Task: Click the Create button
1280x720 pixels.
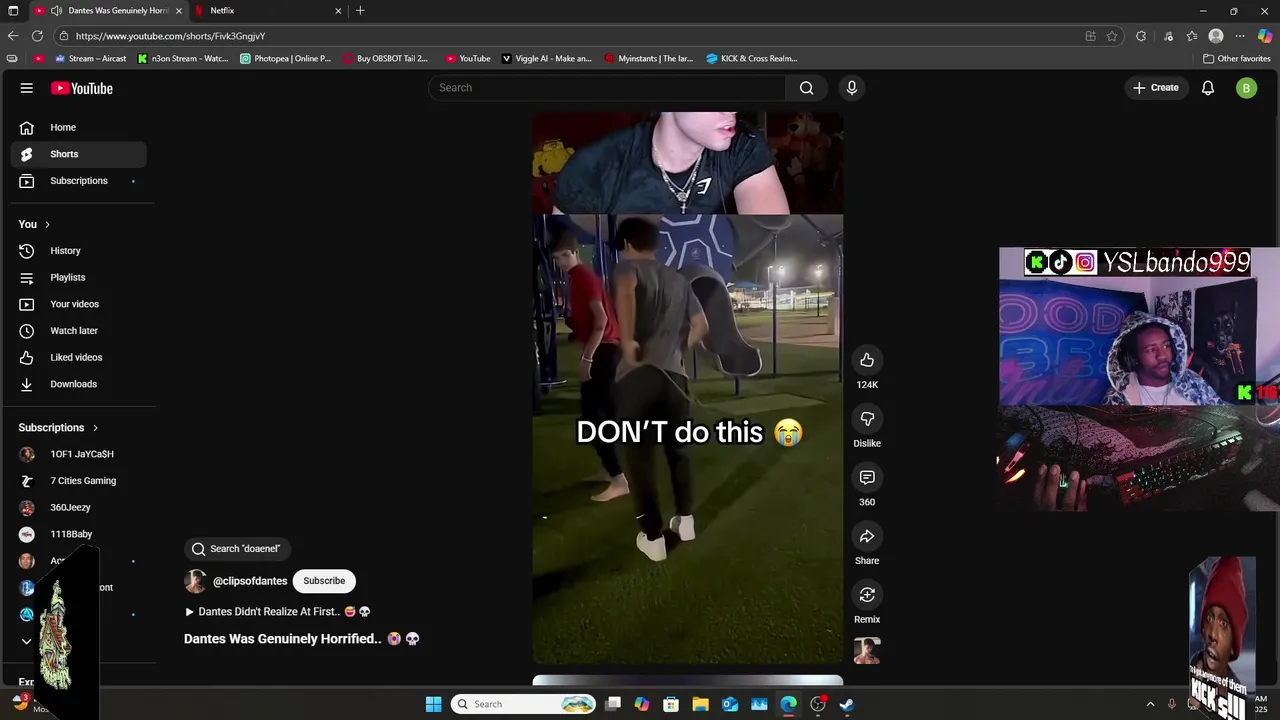Action: (1156, 88)
